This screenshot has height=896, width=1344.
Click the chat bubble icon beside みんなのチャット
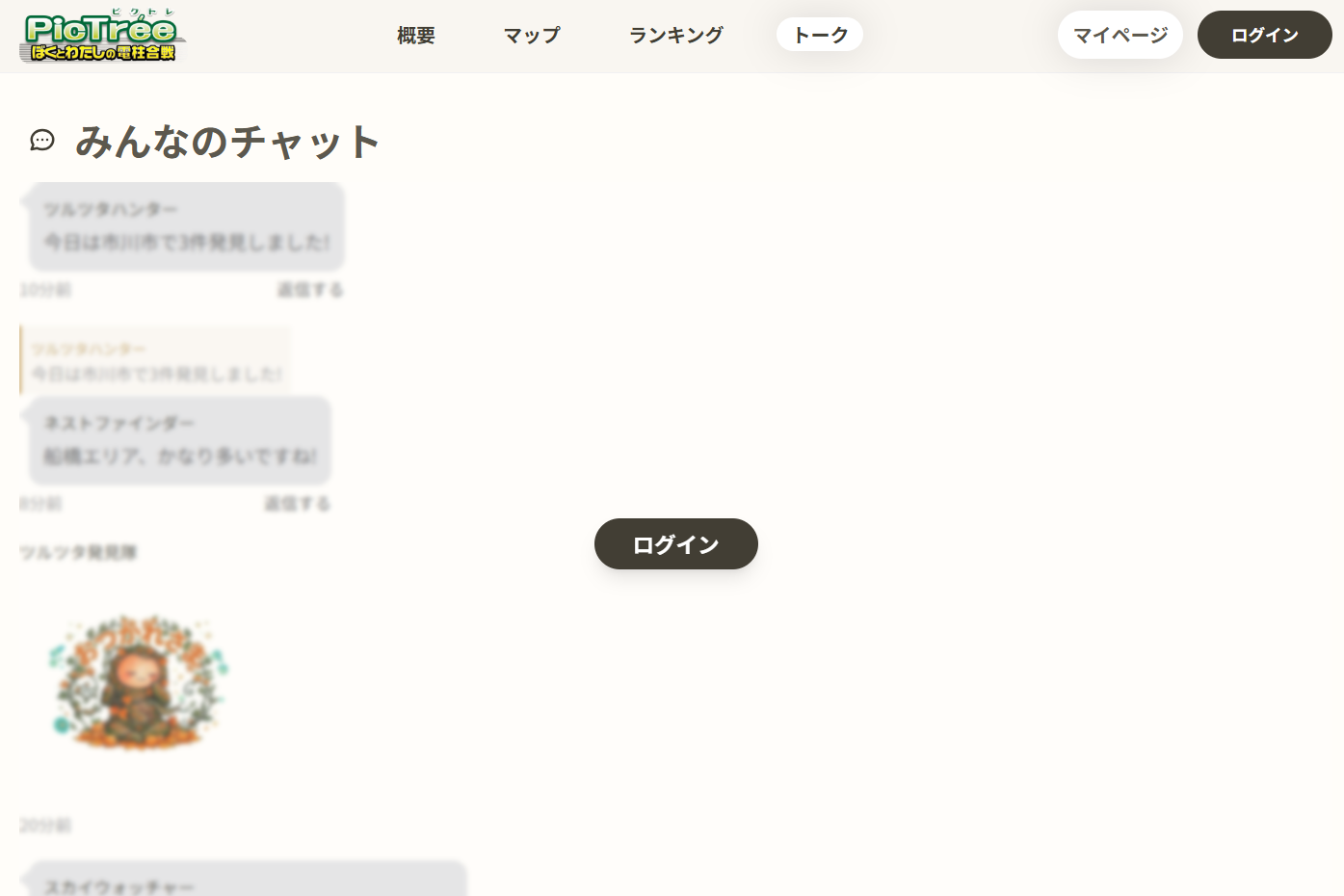[x=42, y=141]
